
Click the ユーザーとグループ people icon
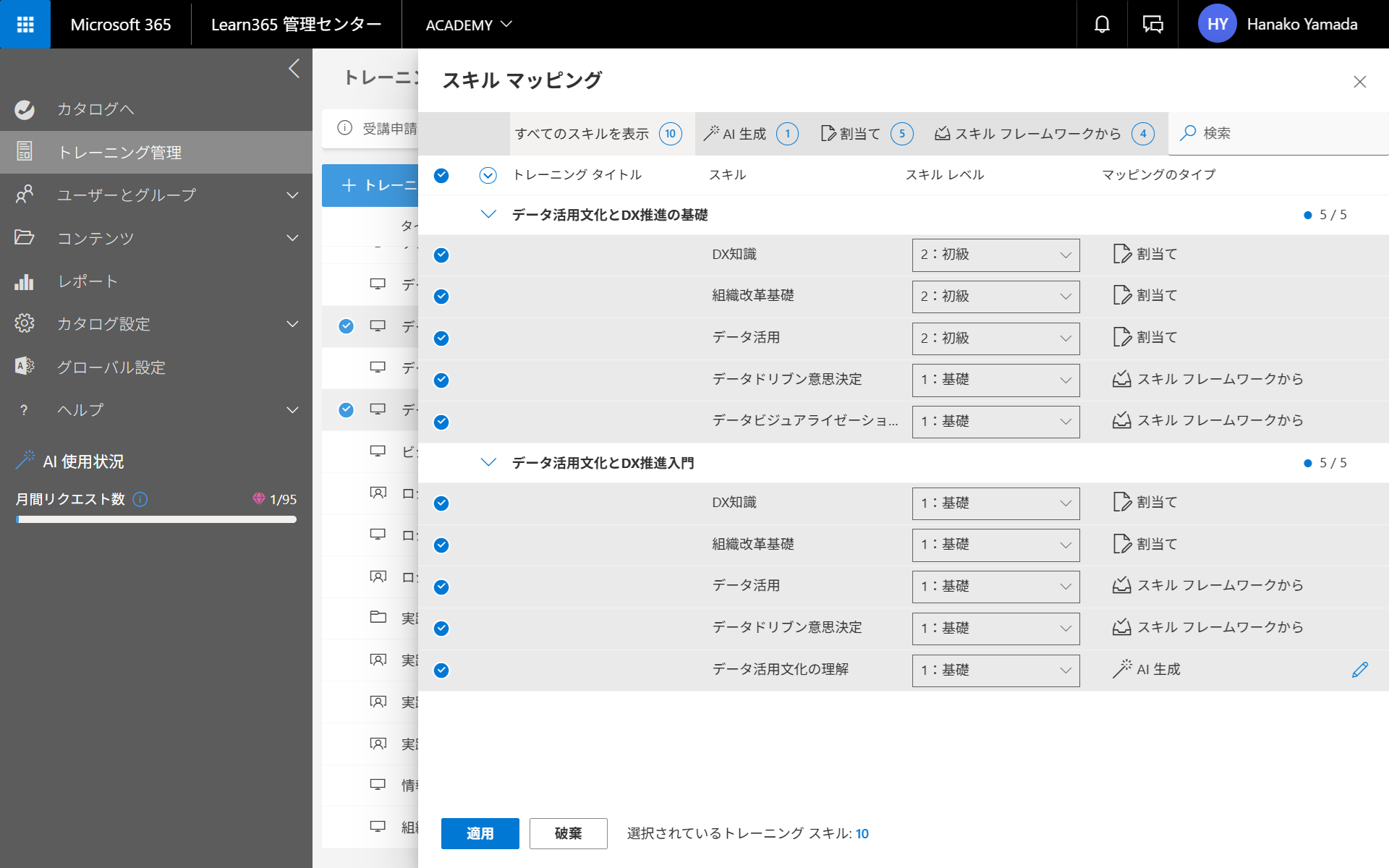point(25,195)
